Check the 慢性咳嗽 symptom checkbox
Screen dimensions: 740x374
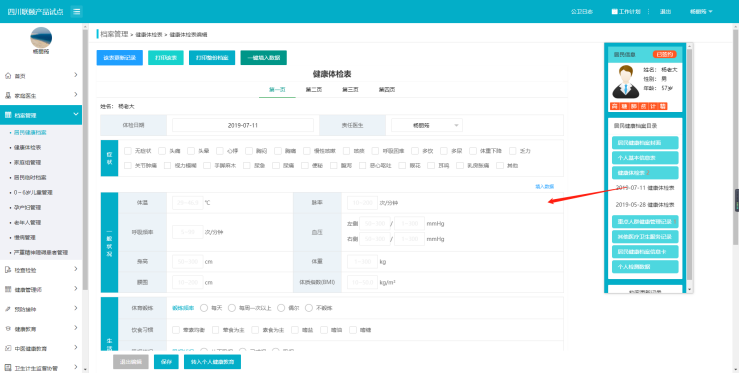click(x=307, y=151)
